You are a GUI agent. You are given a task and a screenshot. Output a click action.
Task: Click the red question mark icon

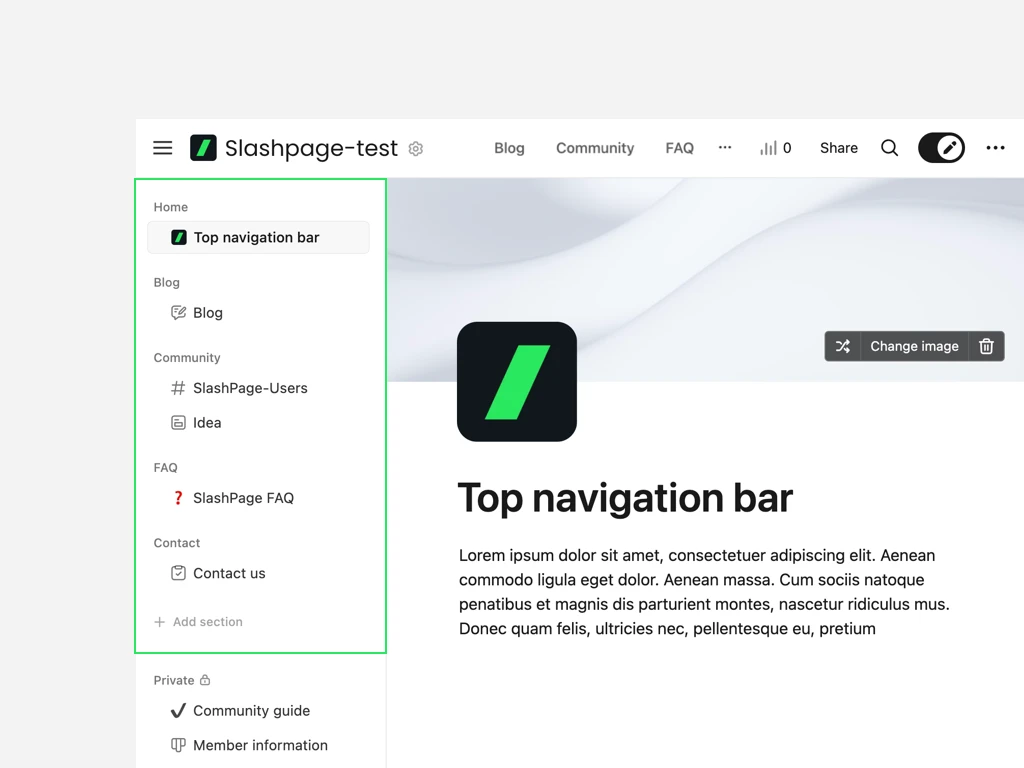coord(178,498)
